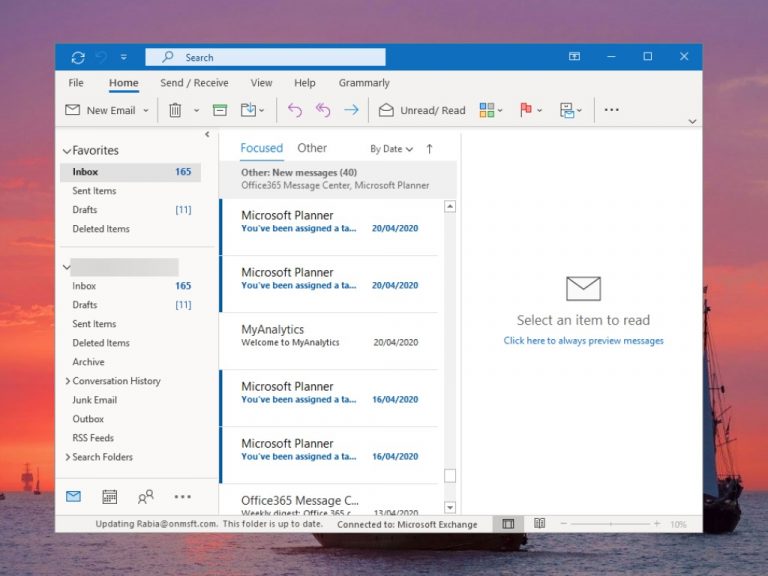Open the By Date sort dropdown
Screen dimensions: 768x576
tap(391, 149)
